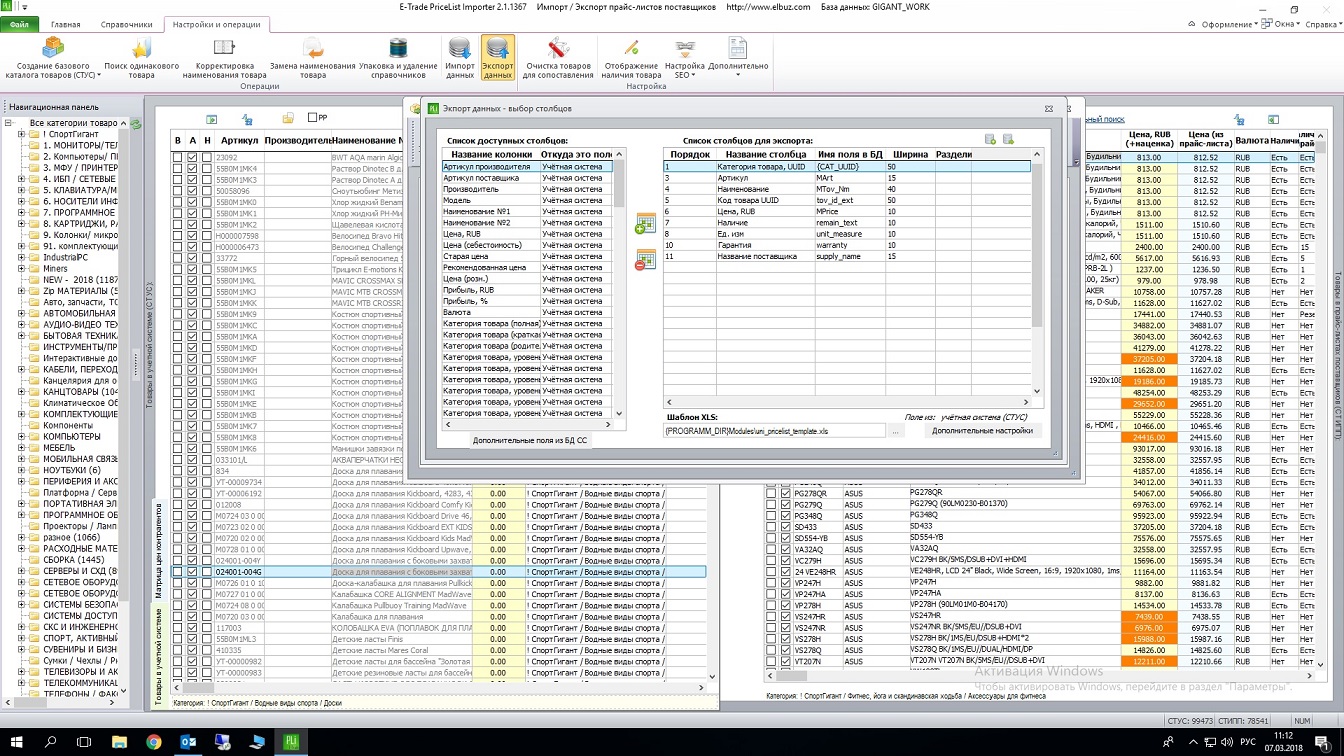
Task: Click the green add-column icon in export dialog
Action: [644, 224]
